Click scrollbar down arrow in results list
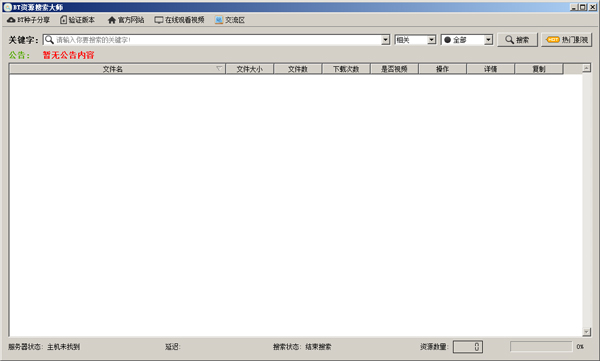 pos(586,332)
